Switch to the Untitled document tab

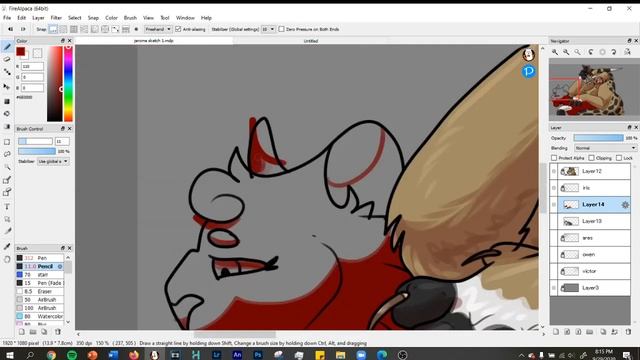point(311,41)
